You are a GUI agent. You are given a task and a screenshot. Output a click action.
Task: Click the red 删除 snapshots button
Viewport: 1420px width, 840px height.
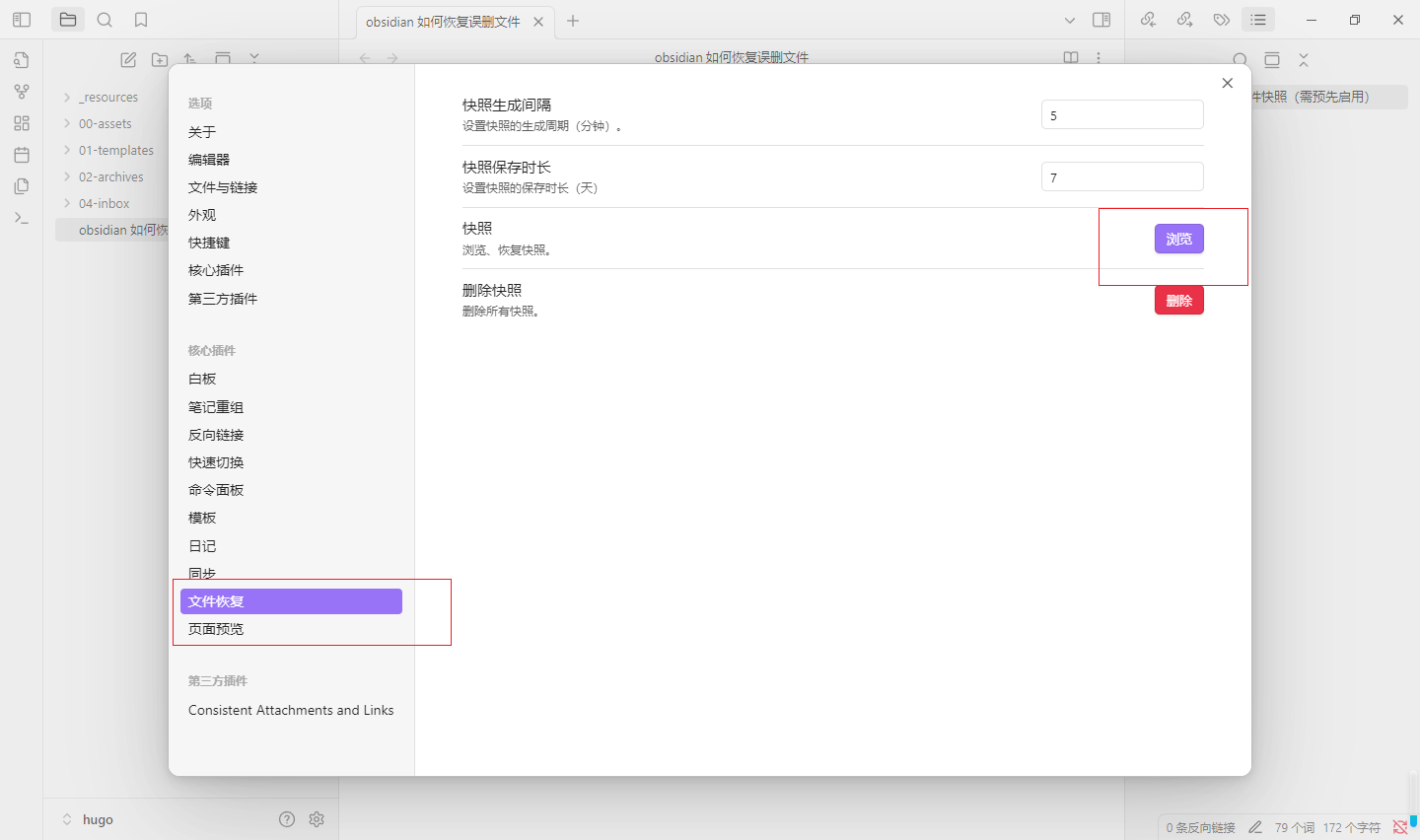pos(1178,301)
